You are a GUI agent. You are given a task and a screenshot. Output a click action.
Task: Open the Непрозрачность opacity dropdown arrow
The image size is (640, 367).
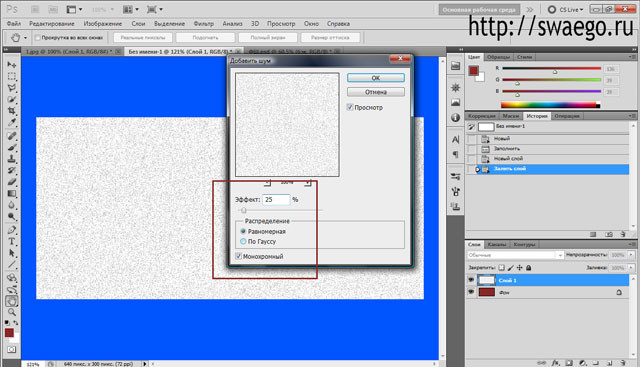pos(631,255)
